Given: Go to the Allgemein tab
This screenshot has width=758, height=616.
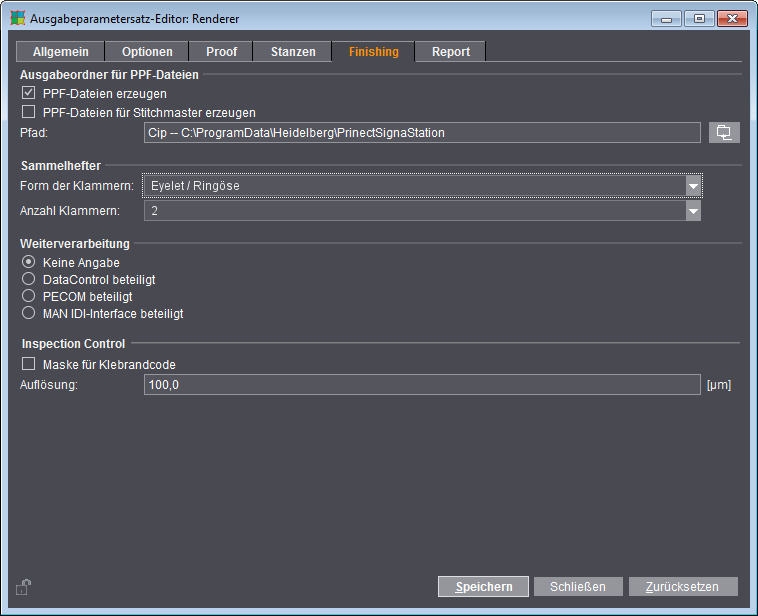Looking at the screenshot, I should (x=60, y=52).
